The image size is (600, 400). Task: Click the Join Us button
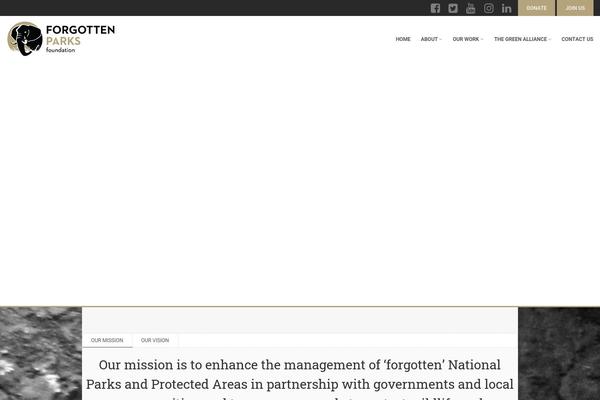(575, 8)
